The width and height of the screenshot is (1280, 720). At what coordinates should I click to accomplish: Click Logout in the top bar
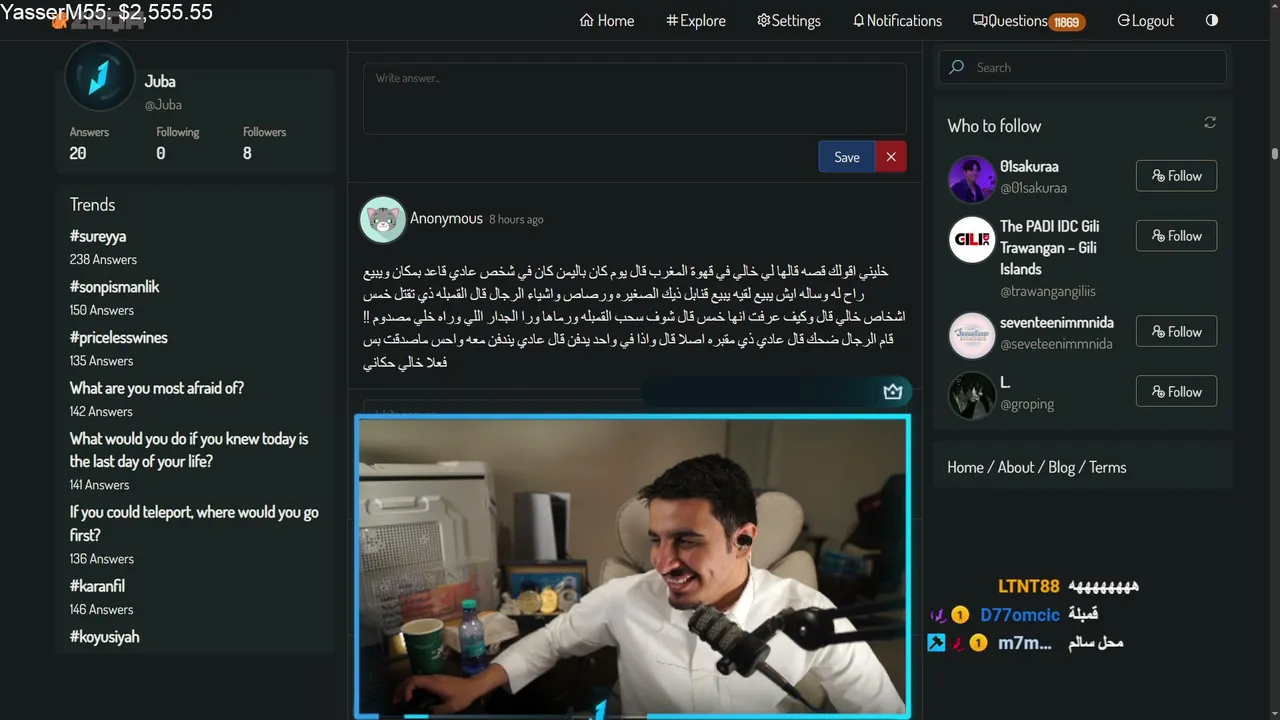coord(1145,20)
